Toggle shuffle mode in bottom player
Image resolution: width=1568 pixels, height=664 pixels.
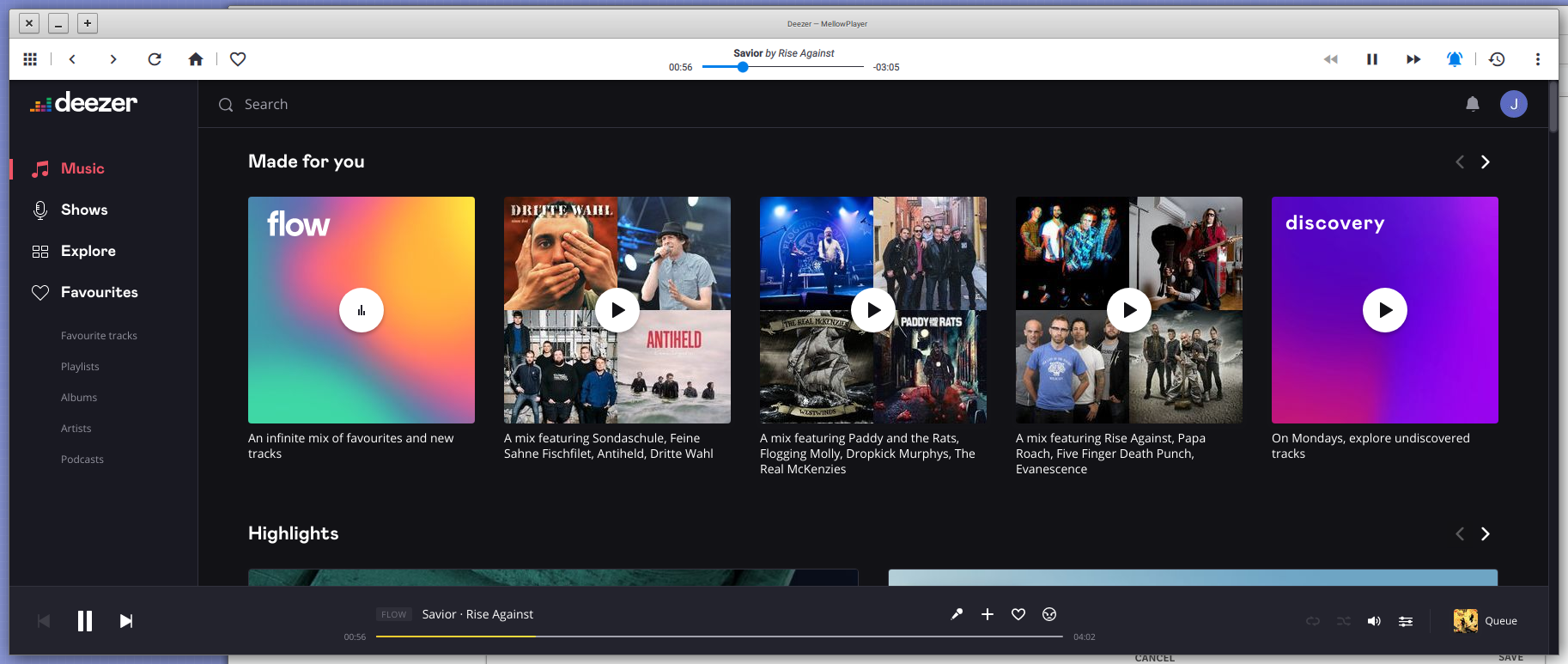[x=1344, y=621]
